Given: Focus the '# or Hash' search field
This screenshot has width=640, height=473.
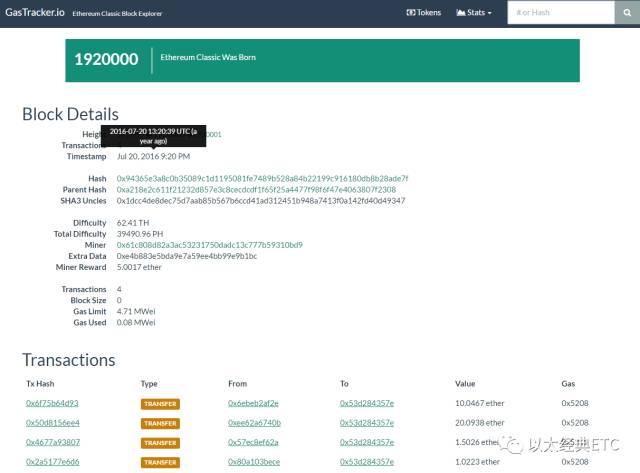Looking at the screenshot, I should (561, 13).
